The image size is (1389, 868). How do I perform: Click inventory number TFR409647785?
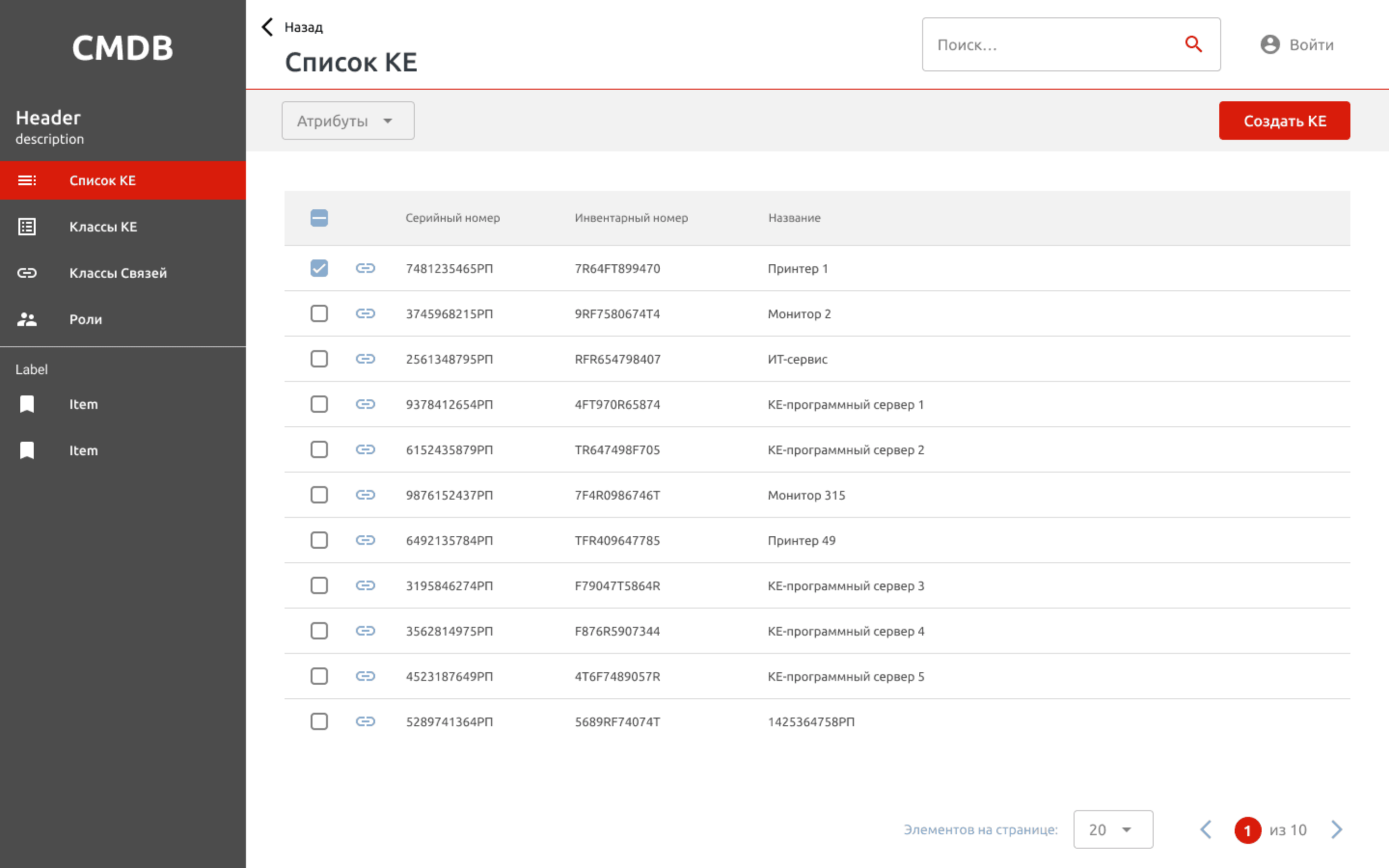618,541
